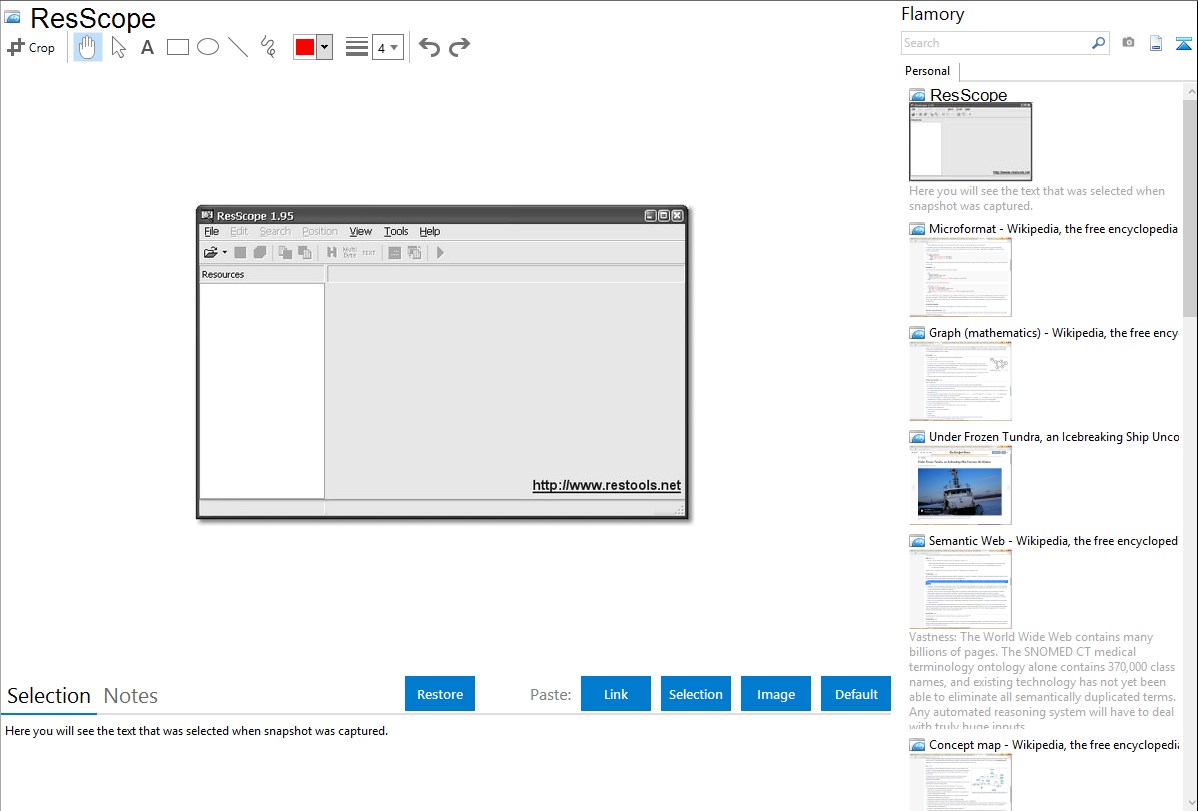Pick the ellipse drawing tool
Viewport: 1198px width, 811px height.
[208, 47]
